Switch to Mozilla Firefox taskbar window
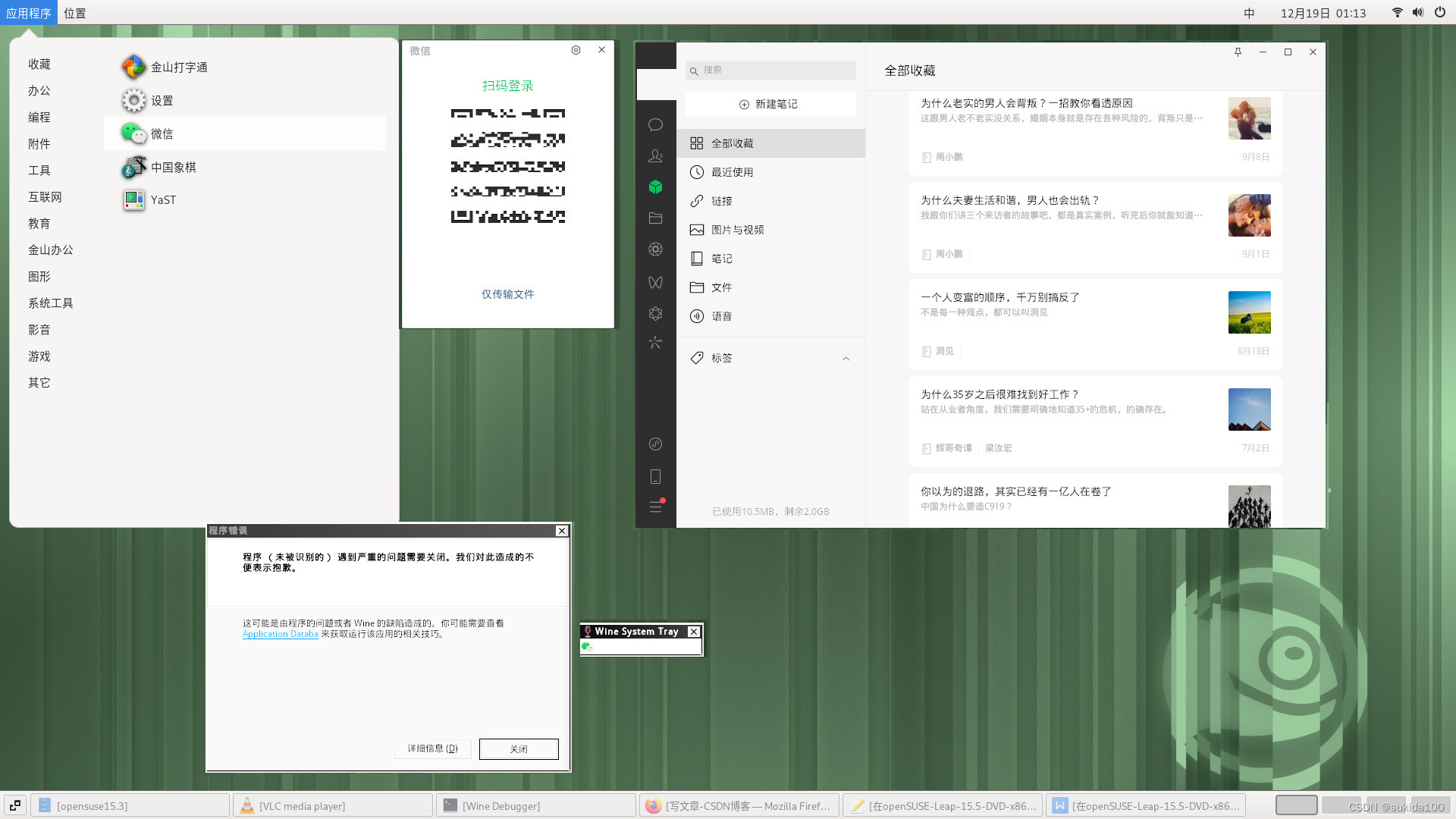The height and width of the screenshot is (819, 1456). point(739,805)
